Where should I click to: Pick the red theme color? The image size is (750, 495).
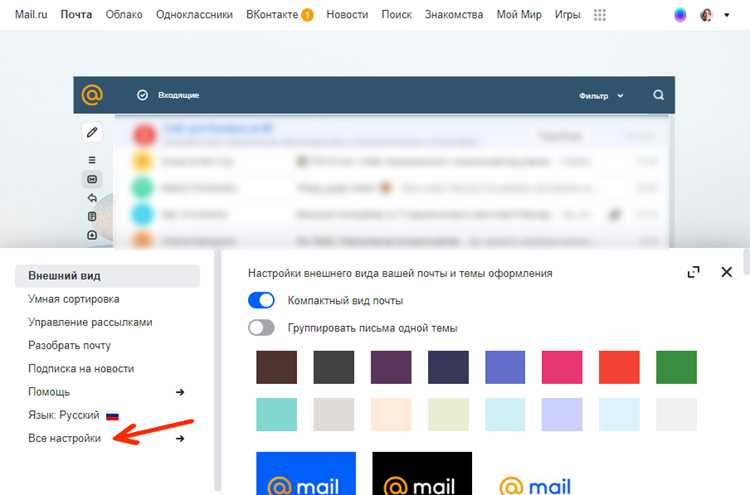pos(619,367)
